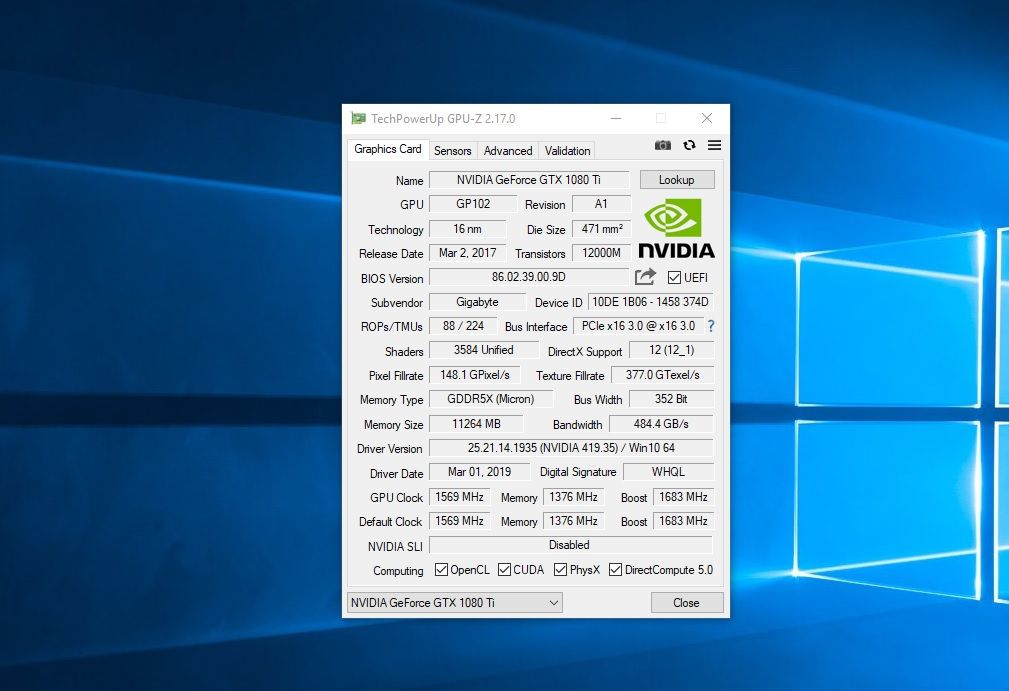This screenshot has height=691, width=1009.
Task: Click the 3584 Unified Shaders value
Action: (x=484, y=350)
